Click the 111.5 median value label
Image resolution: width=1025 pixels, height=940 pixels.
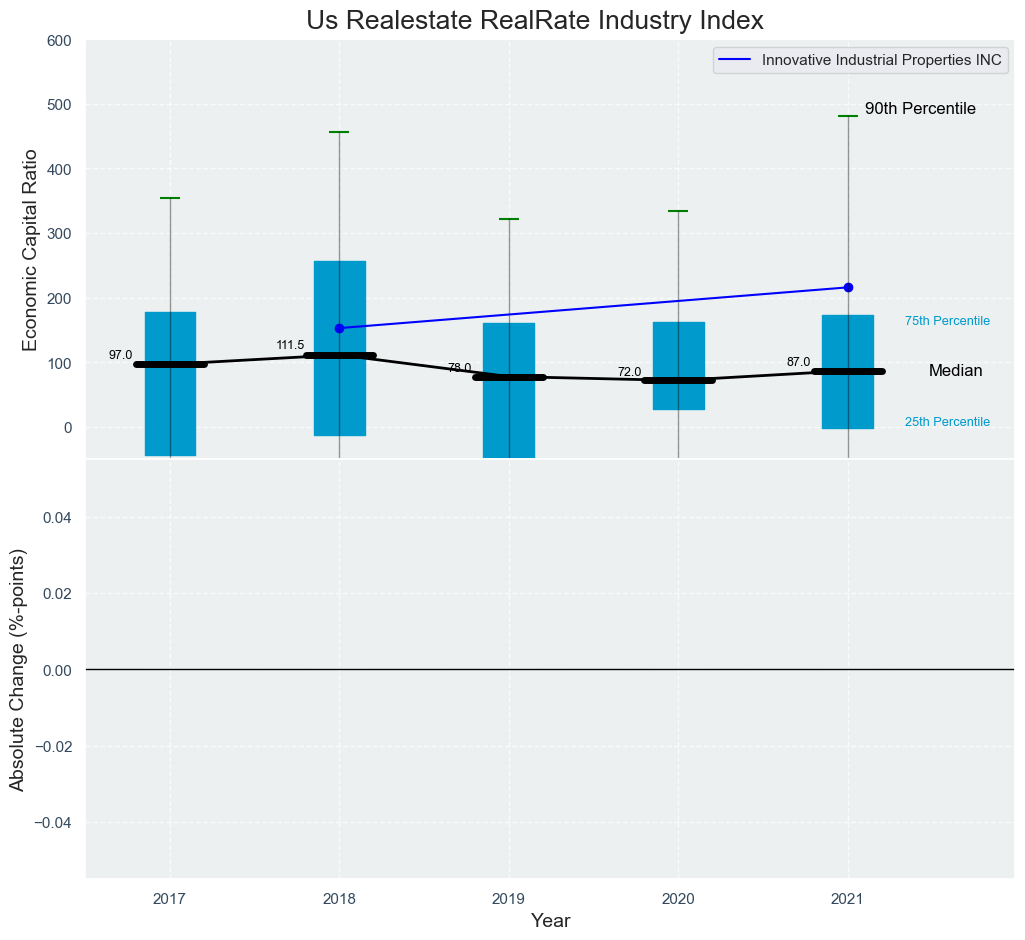(290, 346)
